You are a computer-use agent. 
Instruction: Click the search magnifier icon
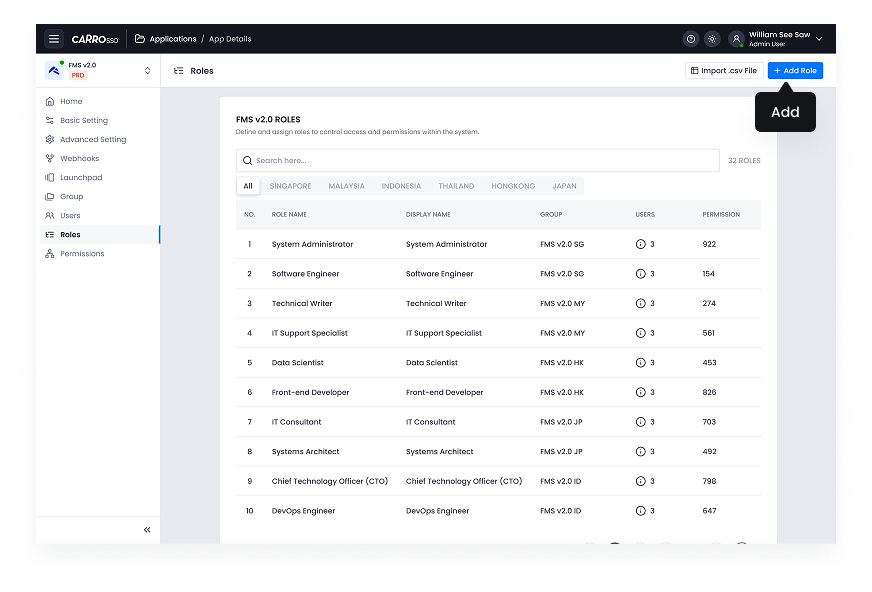pyautogui.click(x=247, y=160)
